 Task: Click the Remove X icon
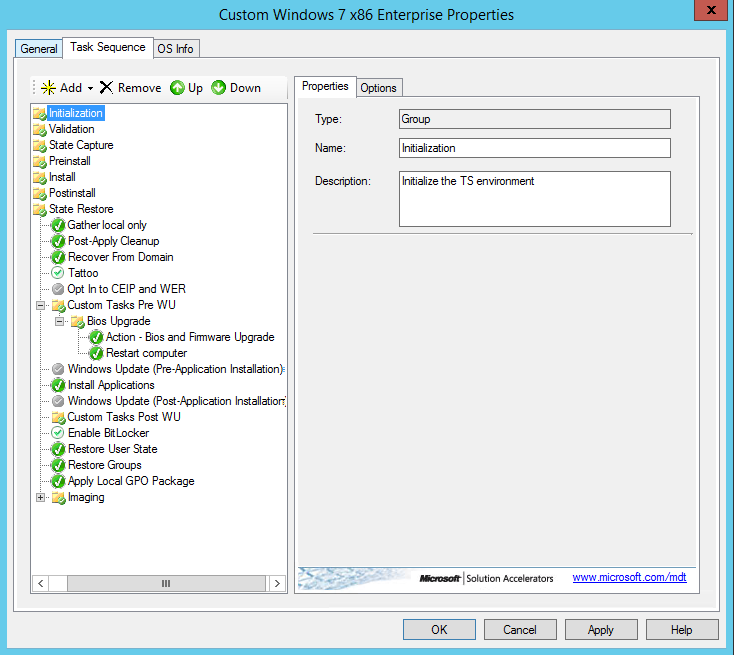click(106, 88)
